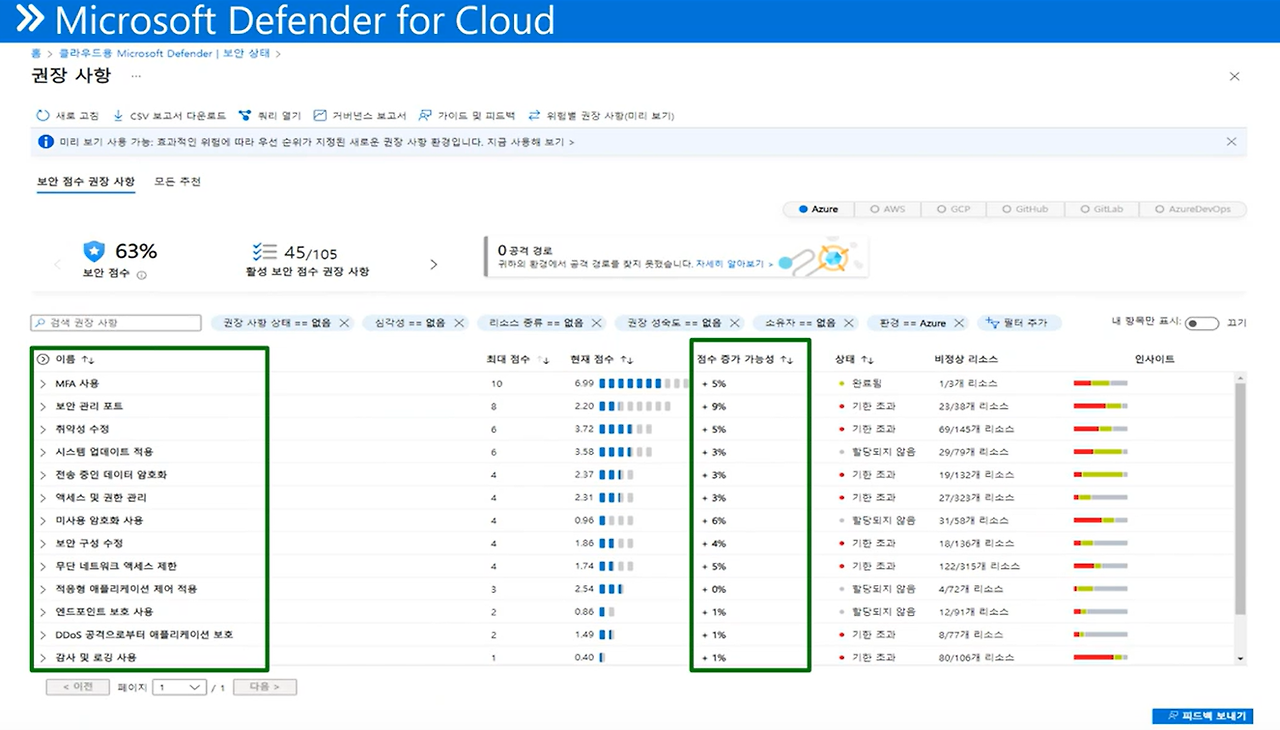Open the 페이지 number dropdown
1280x730 pixels.
(179, 687)
